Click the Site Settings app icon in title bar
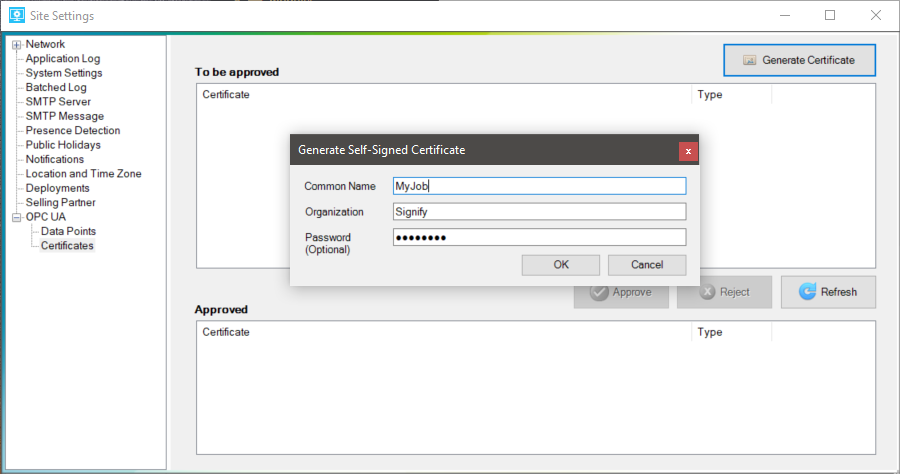900x474 pixels. (x=17, y=15)
